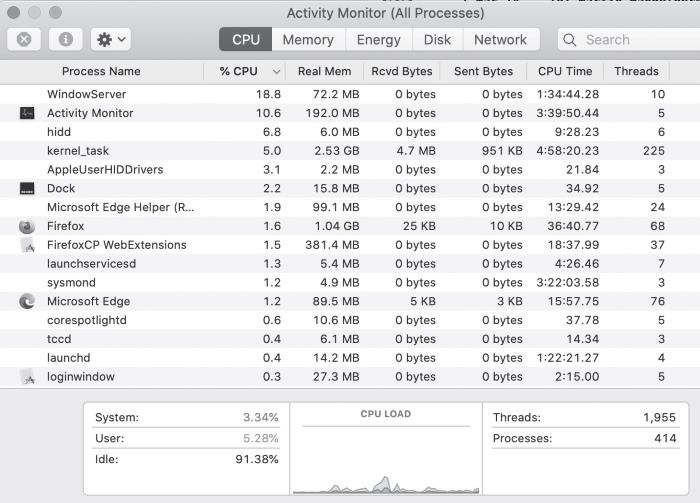This screenshot has width=700, height=503.
Task: Sort by the % CPU column header
Action: click(238, 71)
